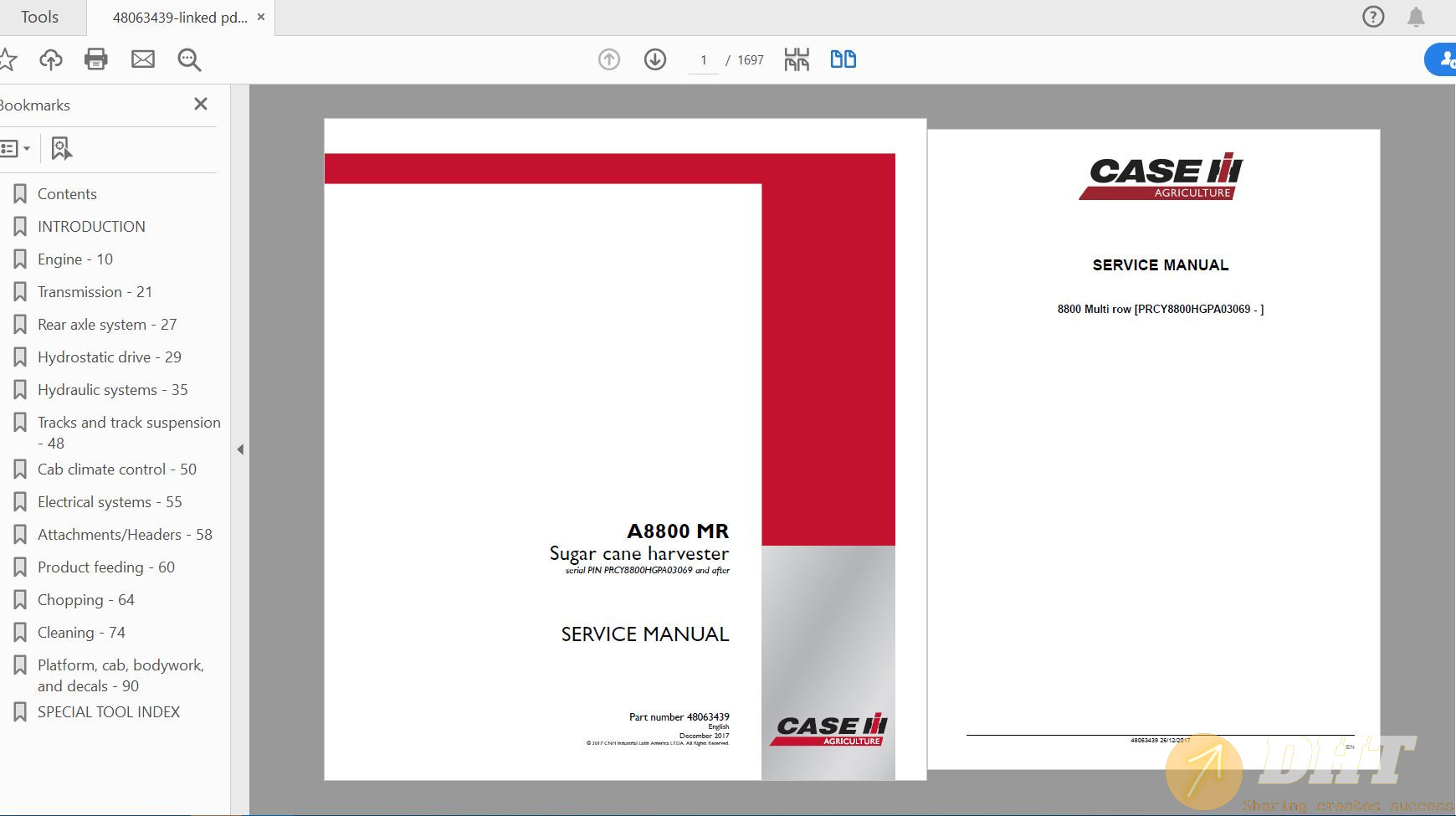Toggle the notifications bell
This screenshot has width=1456, height=816.
click(1416, 17)
